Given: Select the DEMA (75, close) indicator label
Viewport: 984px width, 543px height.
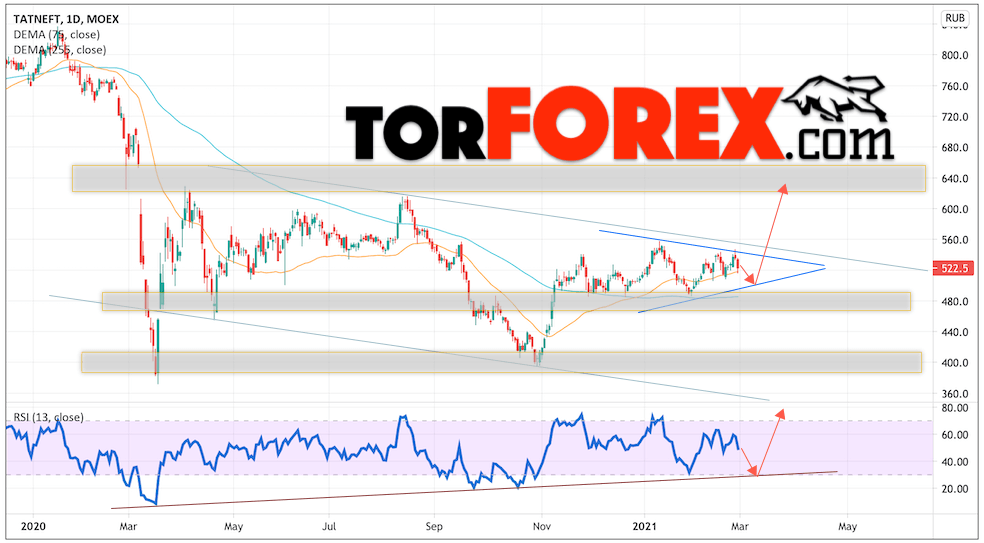Looking at the screenshot, I should [56, 35].
